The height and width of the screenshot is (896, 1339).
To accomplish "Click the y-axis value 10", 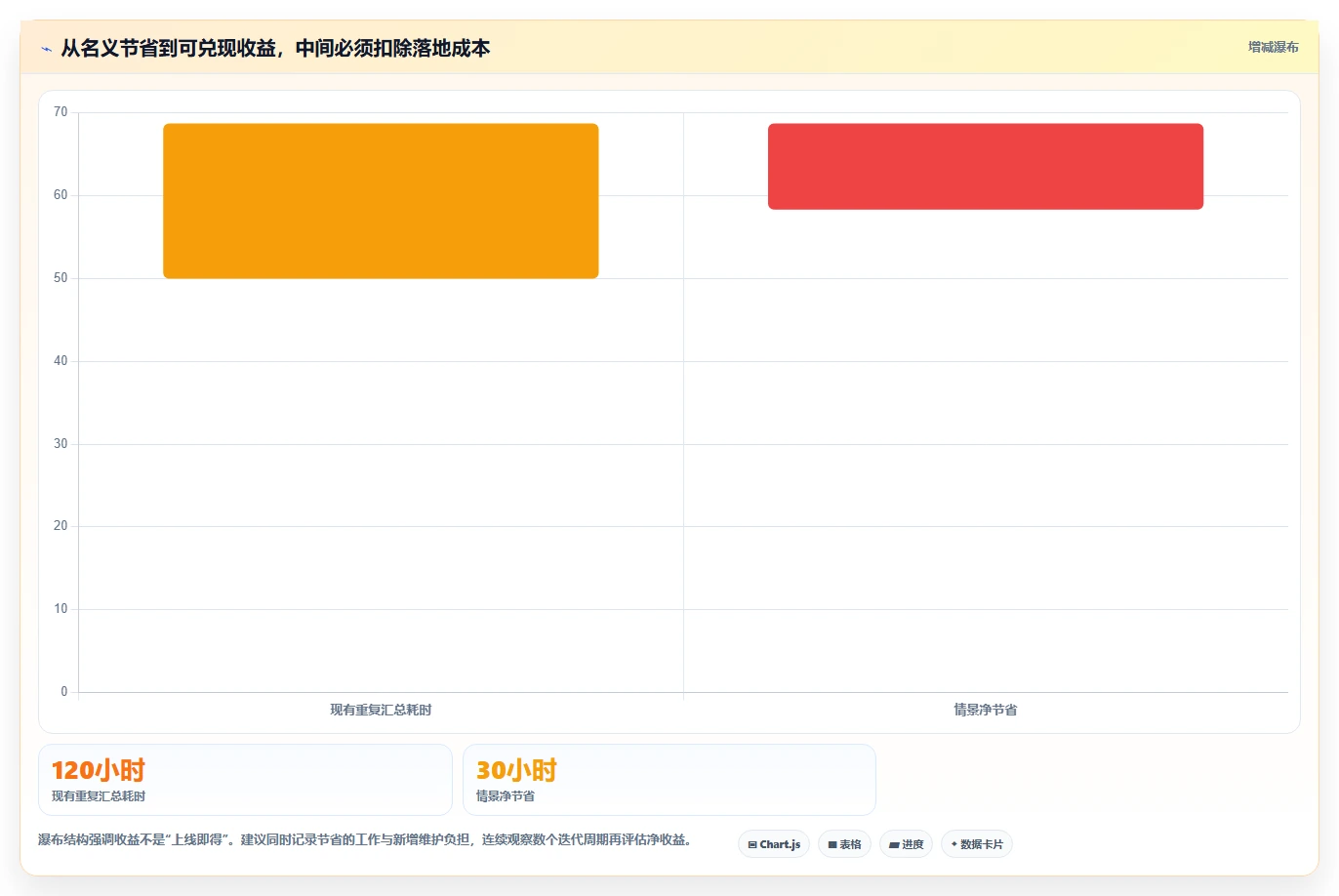I will pyautogui.click(x=61, y=609).
